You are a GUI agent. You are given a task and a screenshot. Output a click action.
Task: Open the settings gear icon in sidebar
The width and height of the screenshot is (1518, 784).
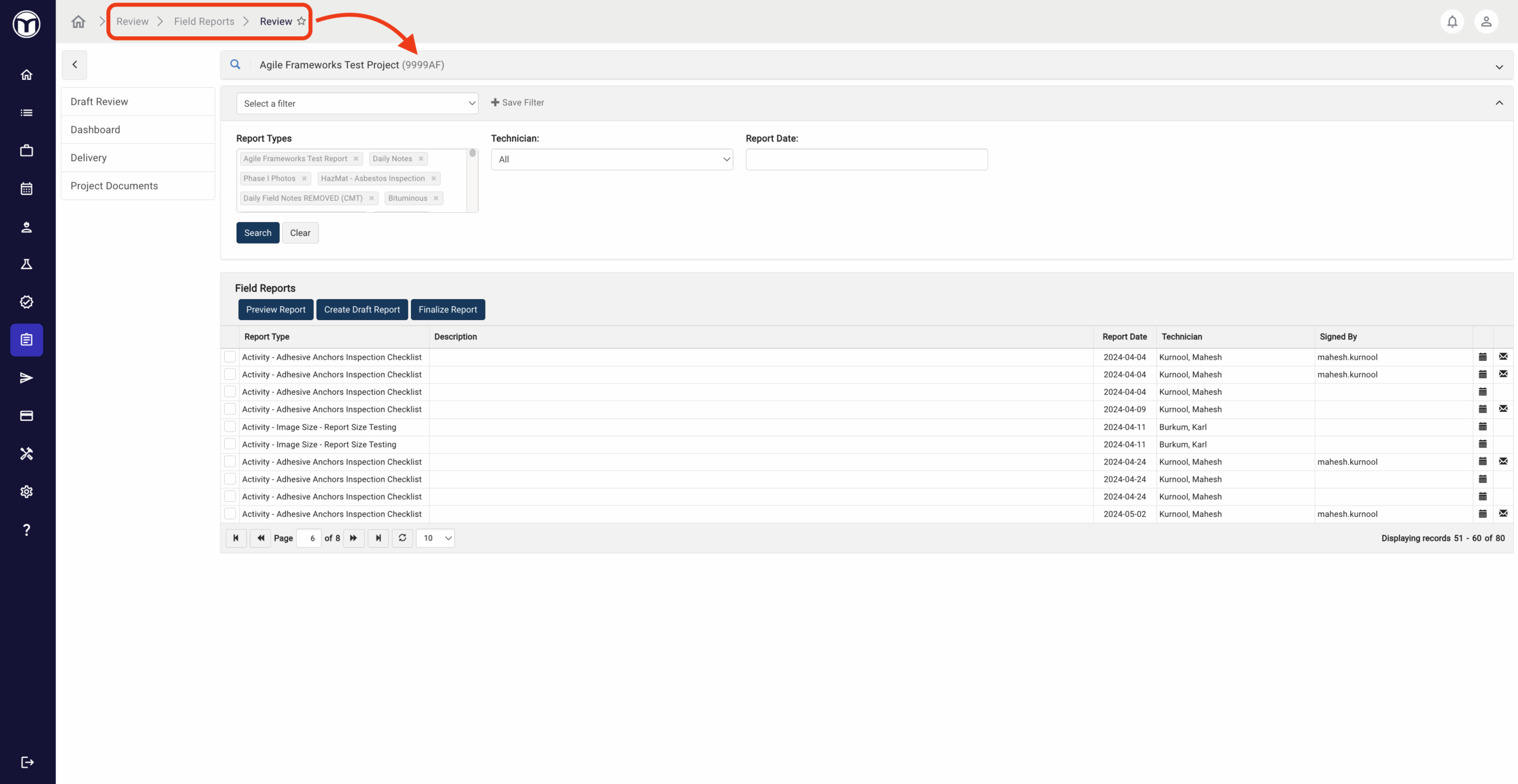tap(26, 492)
